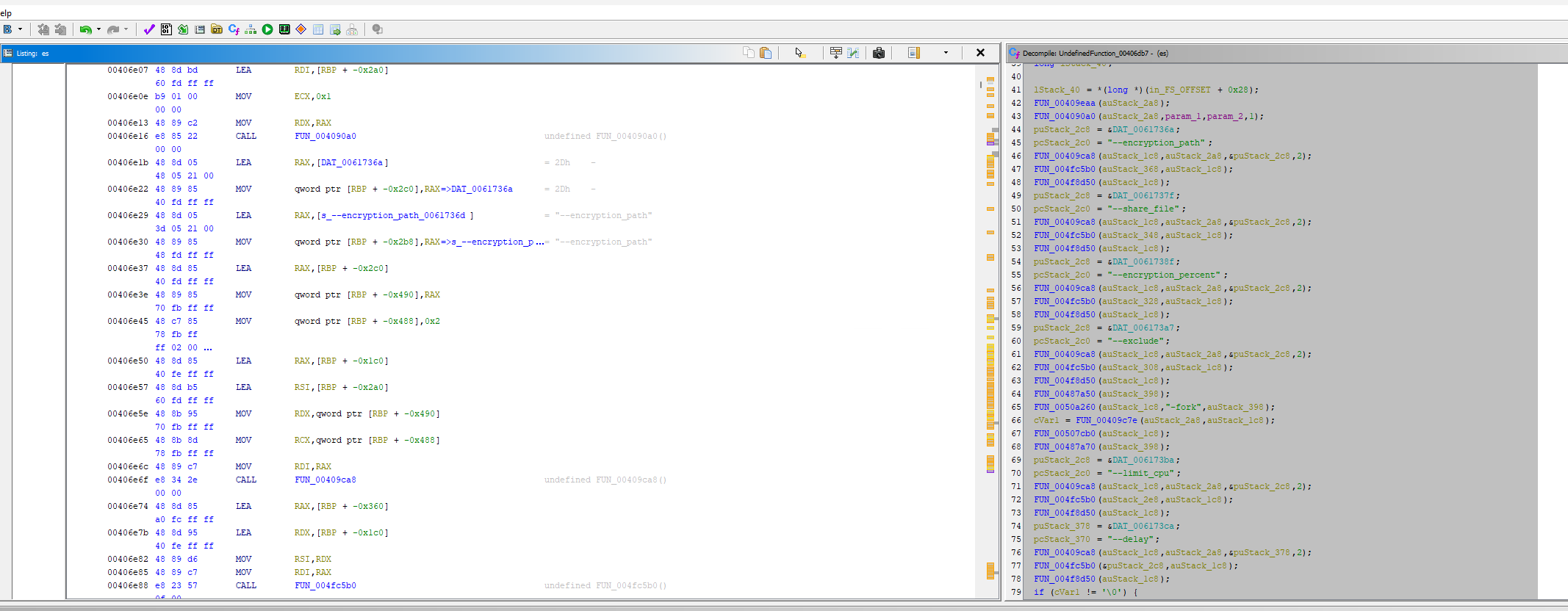Open the Symbol Table icon

(318, 29)
